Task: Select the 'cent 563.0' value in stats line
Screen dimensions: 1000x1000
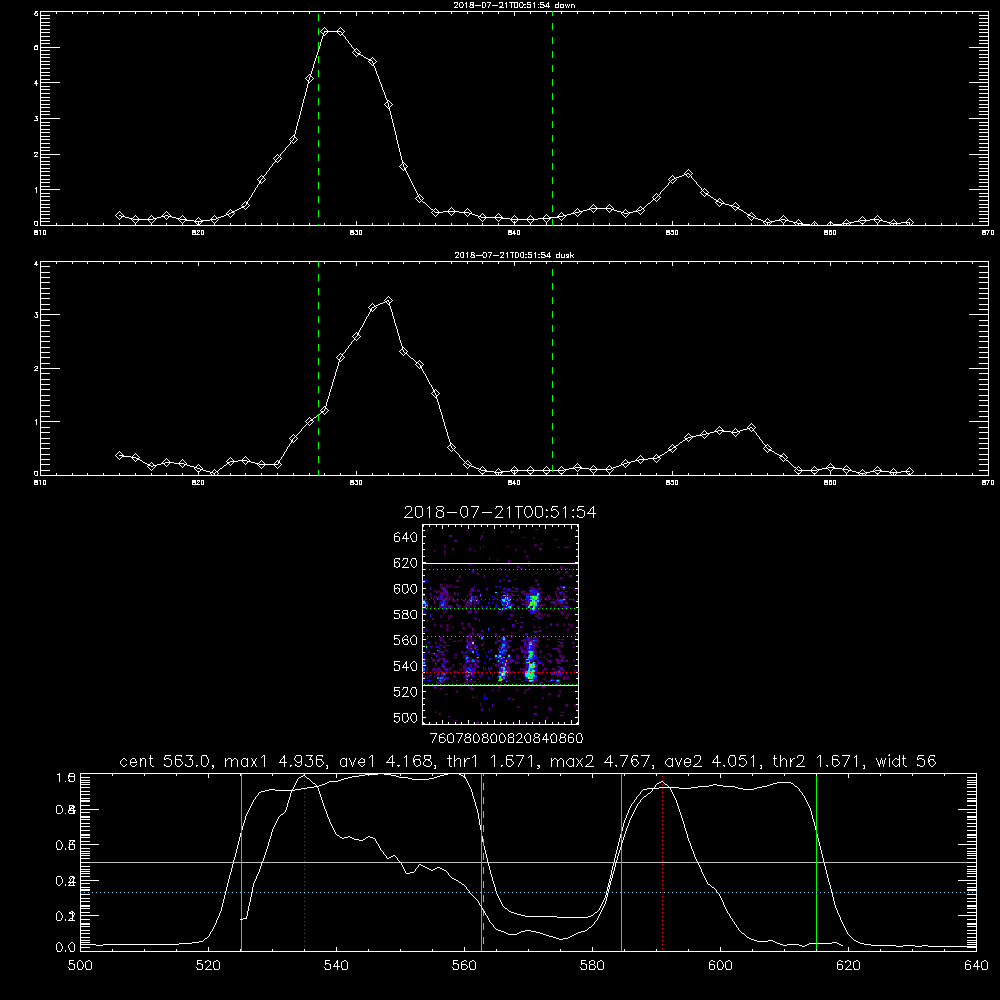Action: click(165, 761)
